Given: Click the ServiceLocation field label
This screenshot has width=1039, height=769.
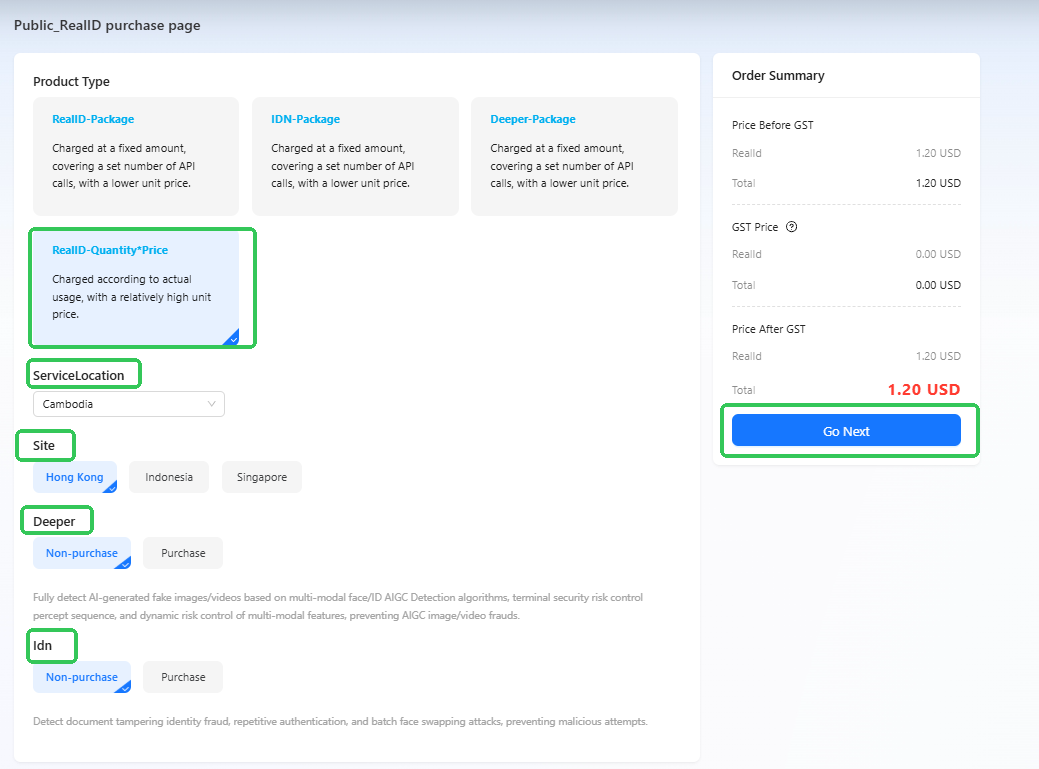Looking at the screenshot, I should [79, 376].
